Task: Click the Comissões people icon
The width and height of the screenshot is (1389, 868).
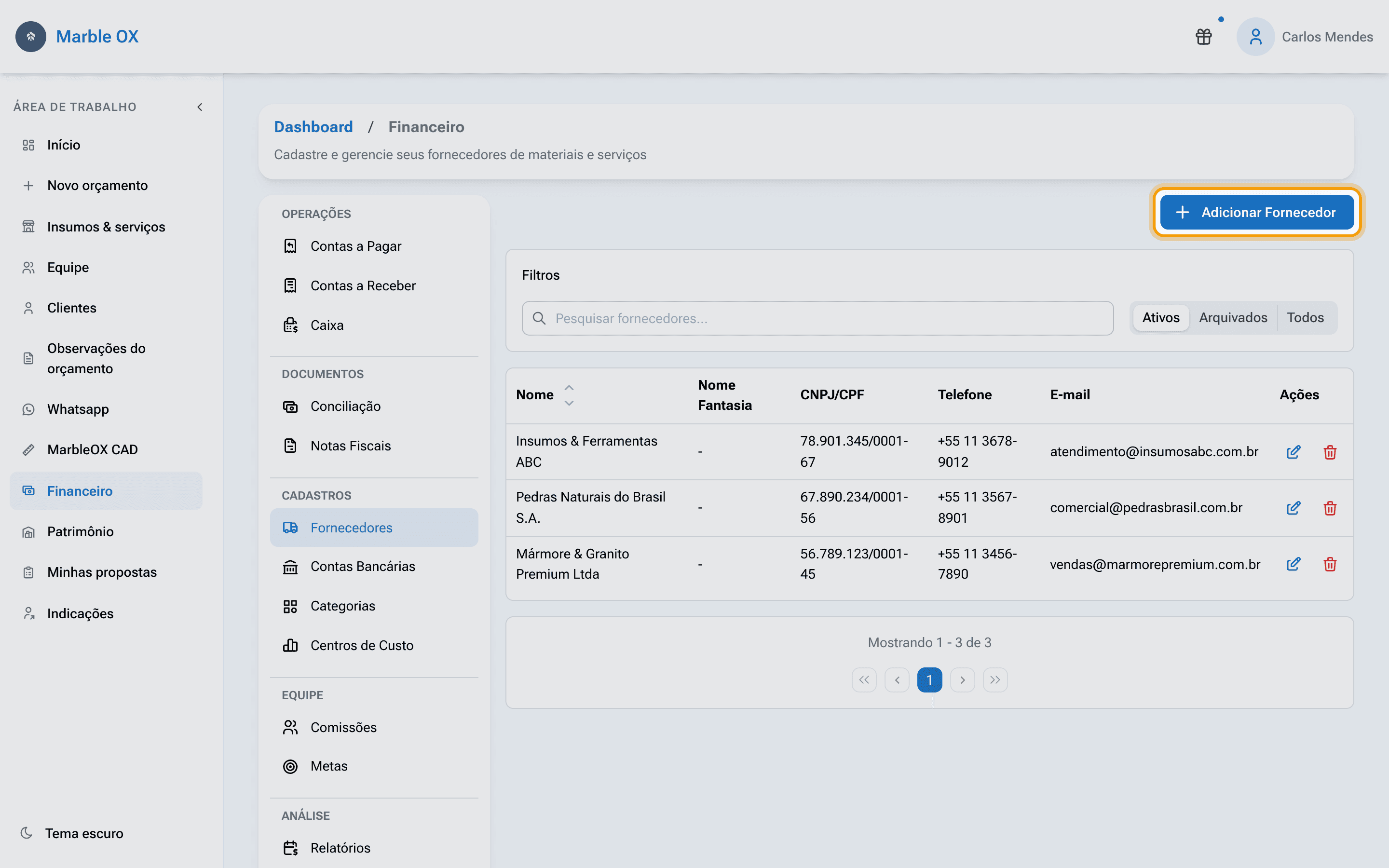Action: coord(290,727)
